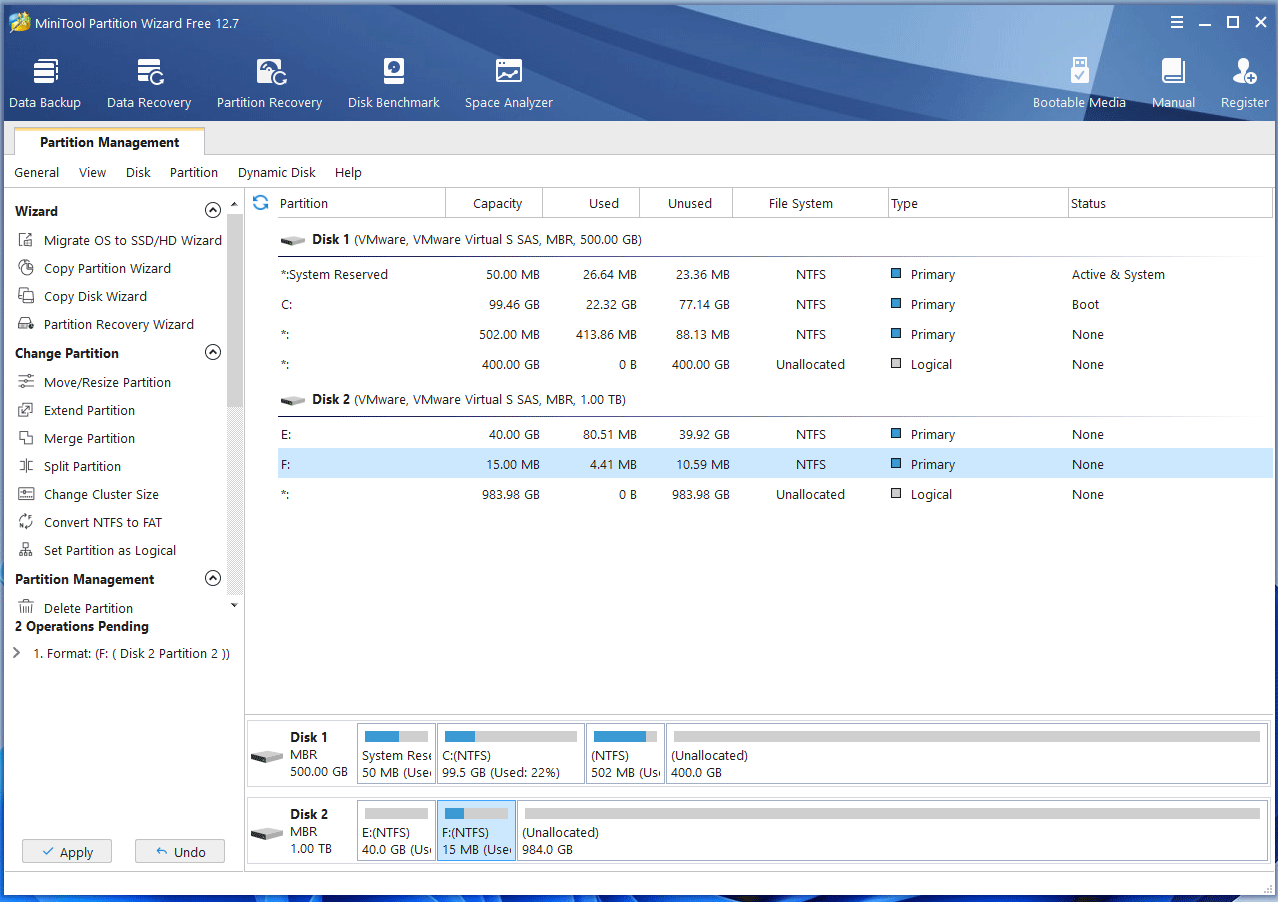This screenshot has height=902, width=1278.
Task: Select the C: partition row
Action: point(775,304)
